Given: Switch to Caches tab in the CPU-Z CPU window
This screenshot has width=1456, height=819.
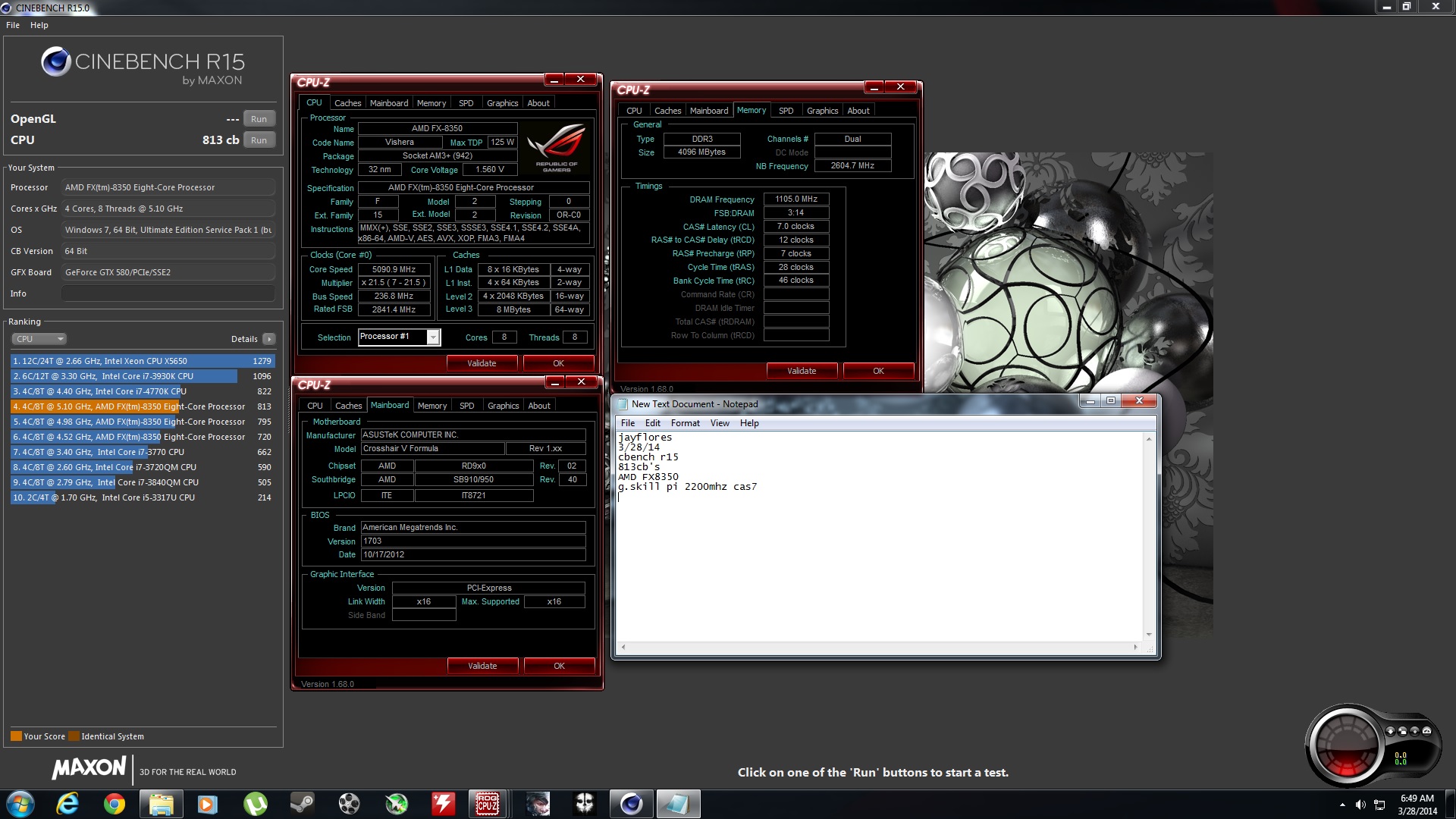Looking at the screenshot, I should 348,103.
